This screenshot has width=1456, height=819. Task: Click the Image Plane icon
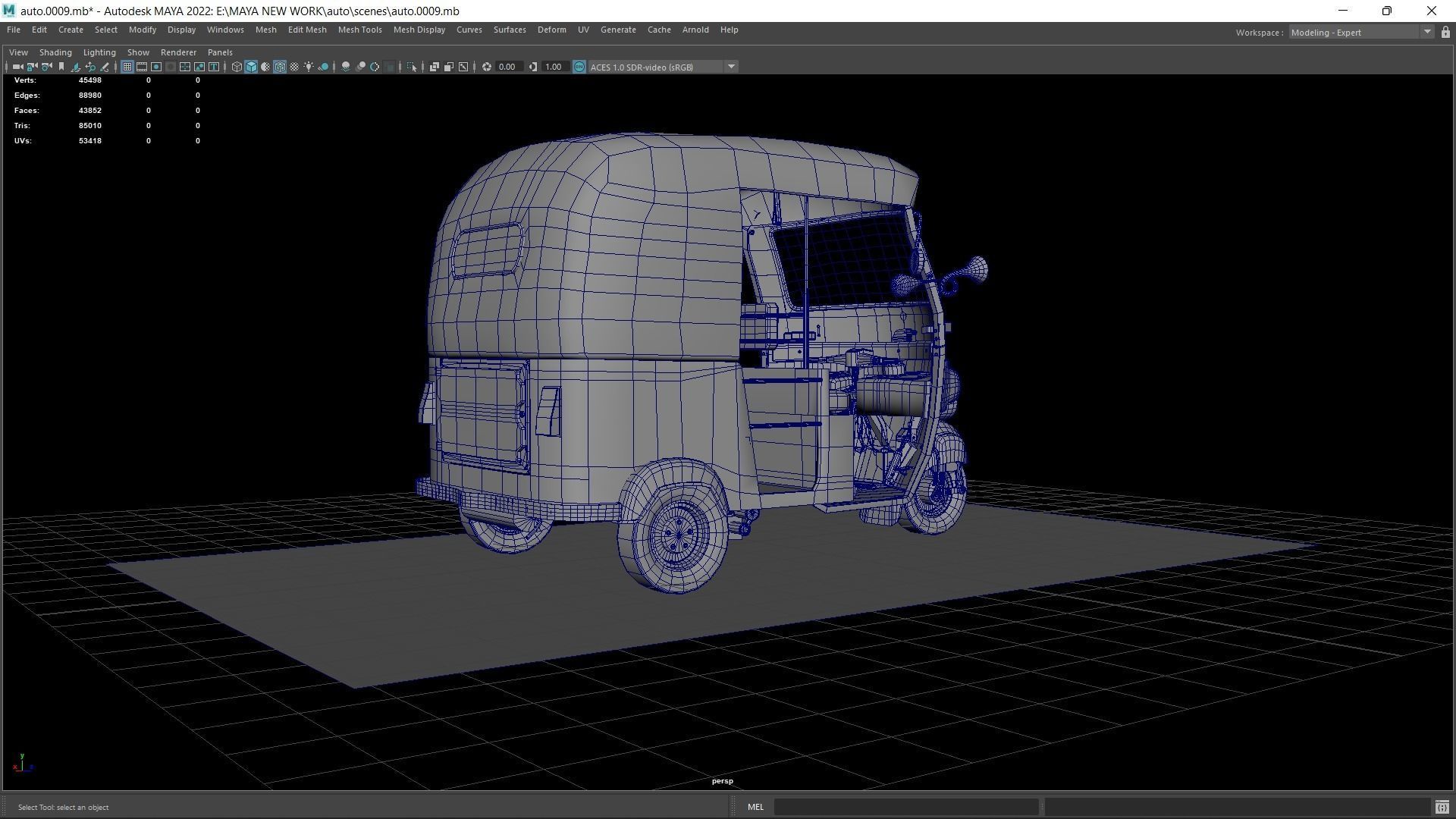[x=76, y=67]
